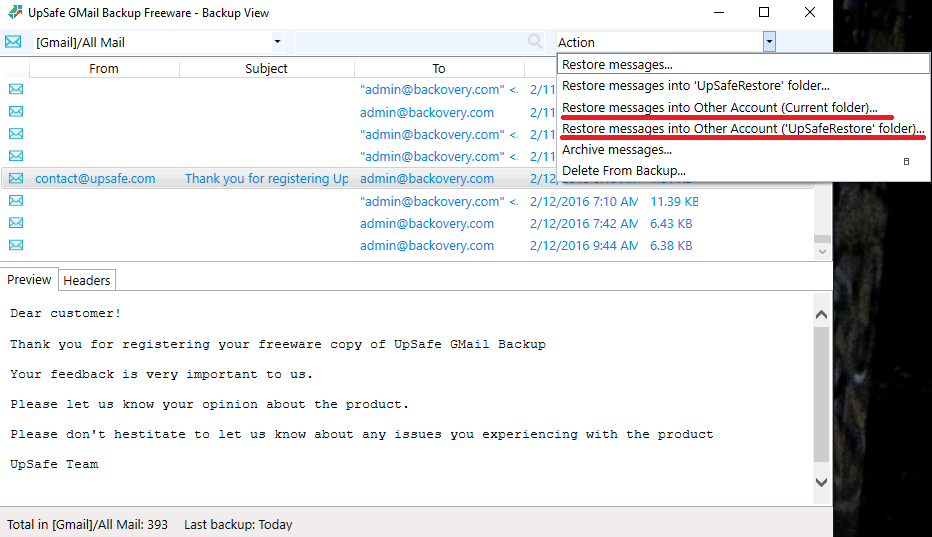Select Restore messages into 'UpSafeRestore' folder
Viewport: 932px width, 537px height.
[x=743, y=86]
